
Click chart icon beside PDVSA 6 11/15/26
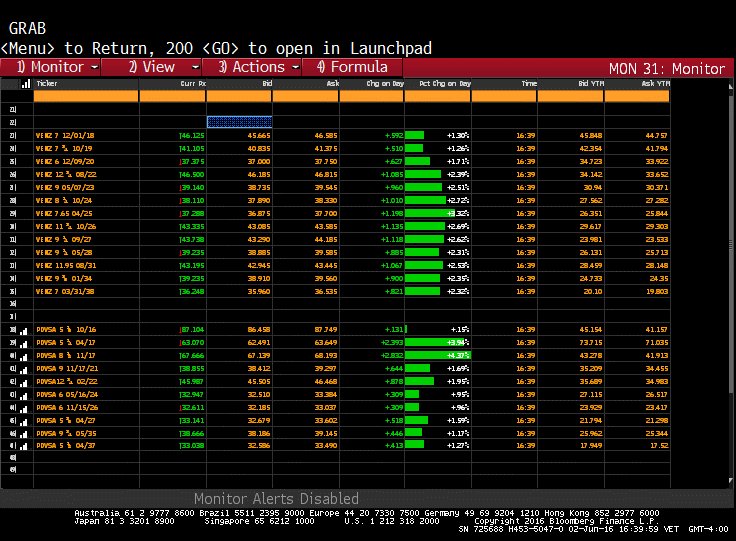pyautogui.click(x=24, y=407)
